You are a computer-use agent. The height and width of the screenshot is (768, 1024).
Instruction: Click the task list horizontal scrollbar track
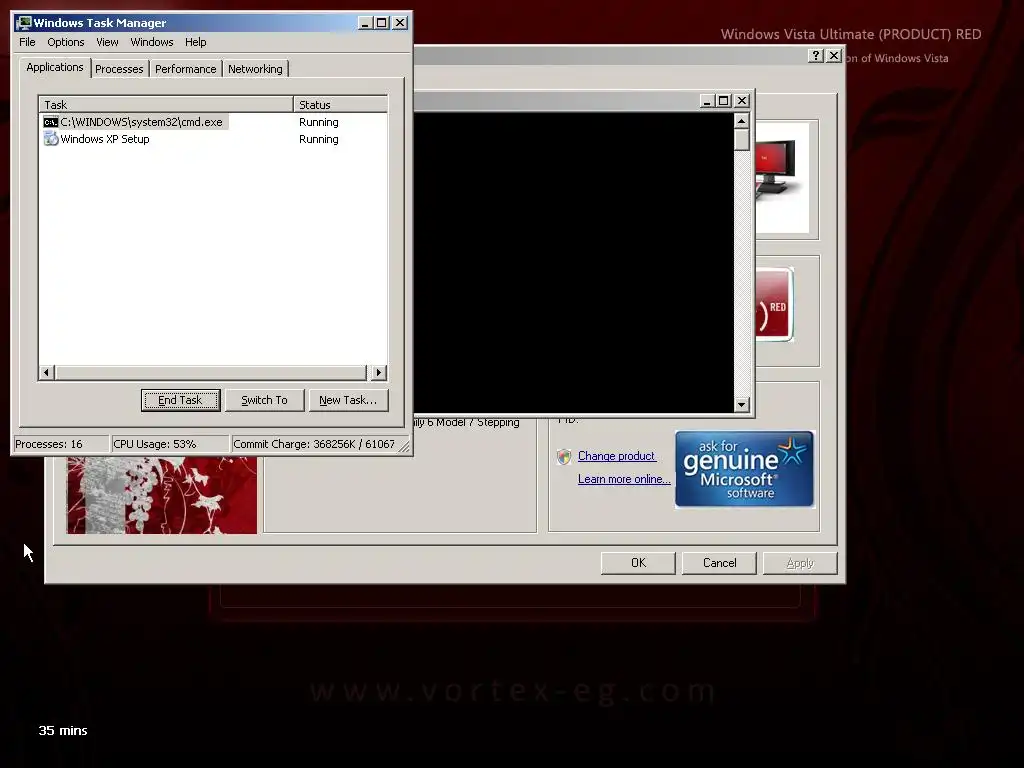point(212,372)
